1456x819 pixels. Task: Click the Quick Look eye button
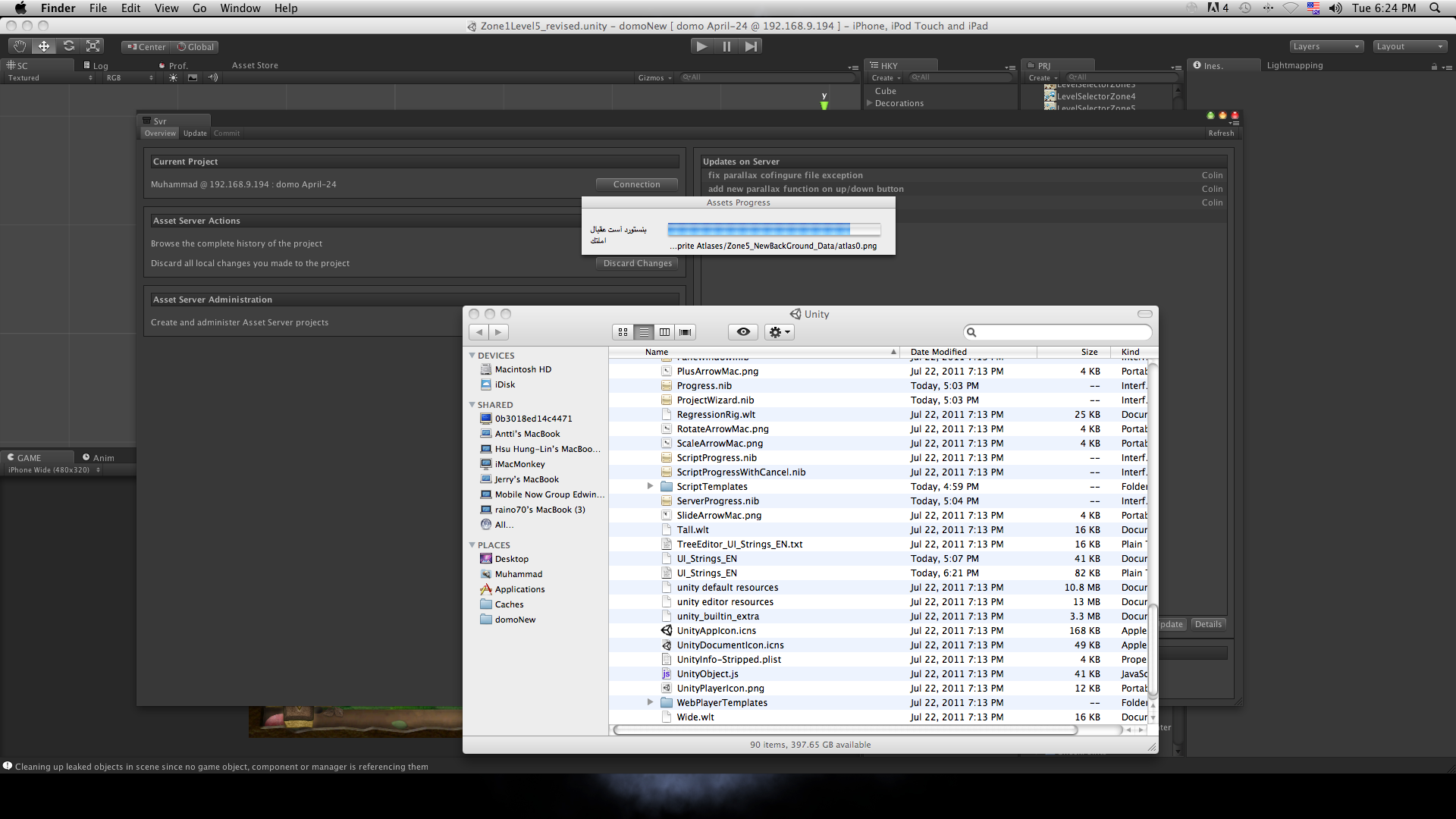(x=743, y=332)
